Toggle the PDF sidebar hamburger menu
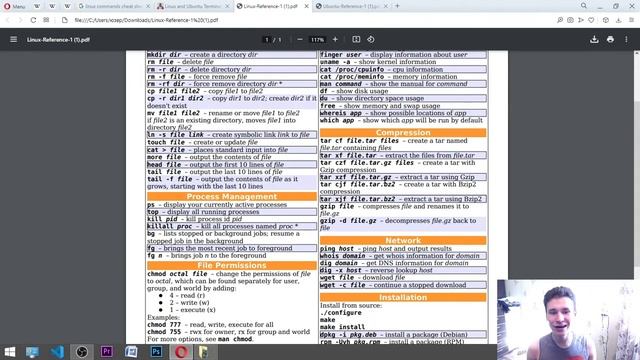 click(13, 40)
